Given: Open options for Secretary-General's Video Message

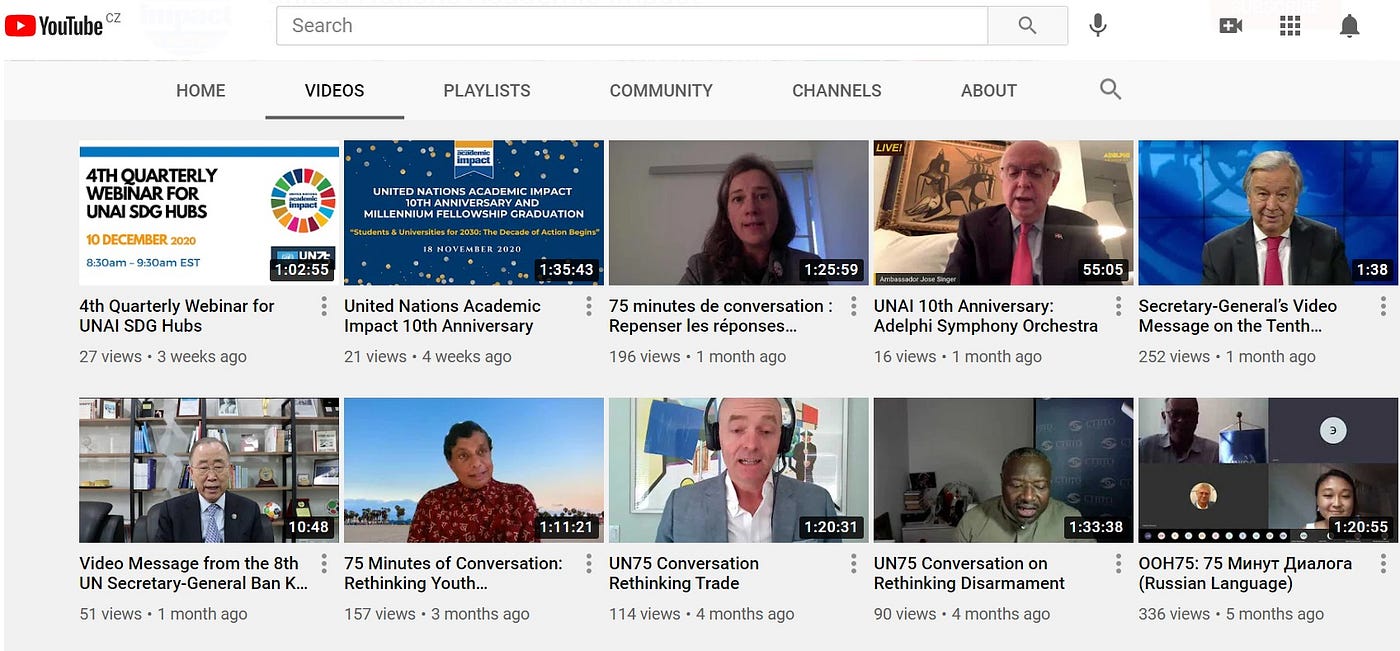Looking at the screenshot, I should point(1384,306).
